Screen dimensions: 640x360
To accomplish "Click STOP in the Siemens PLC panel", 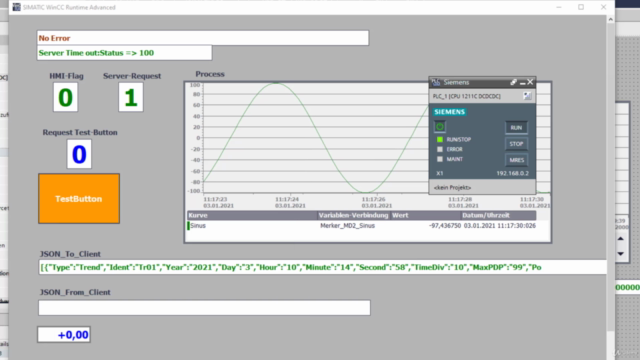I will click(516, 144).
